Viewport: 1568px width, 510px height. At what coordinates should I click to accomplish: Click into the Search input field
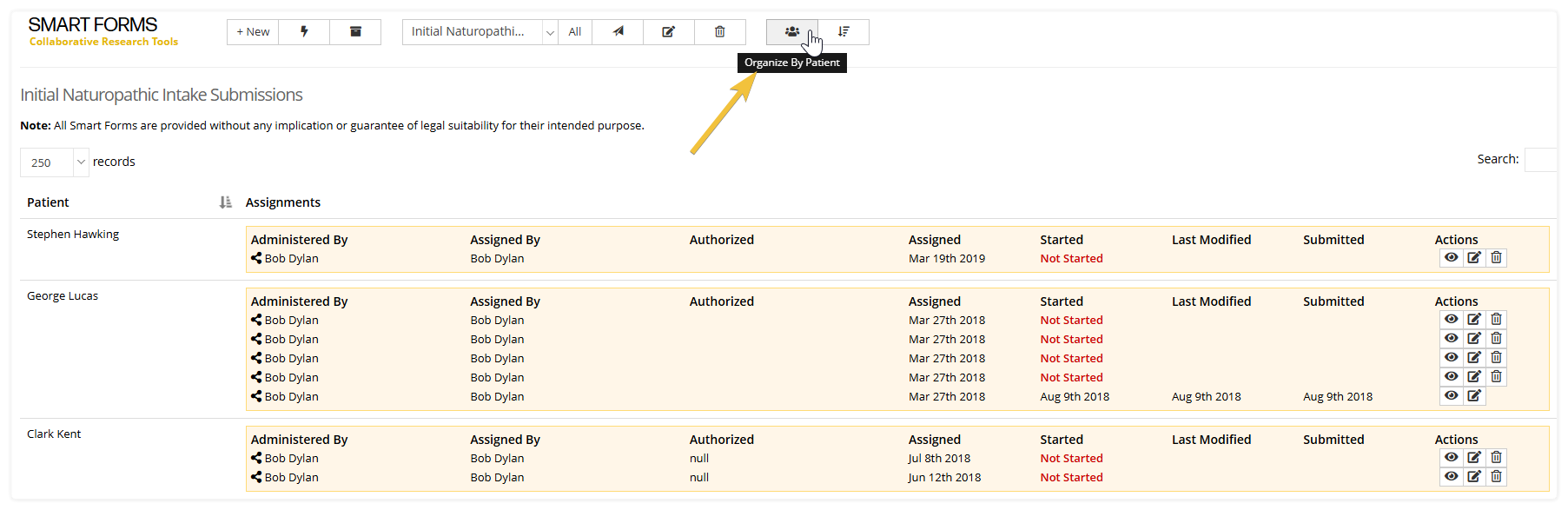point(1541,160)
